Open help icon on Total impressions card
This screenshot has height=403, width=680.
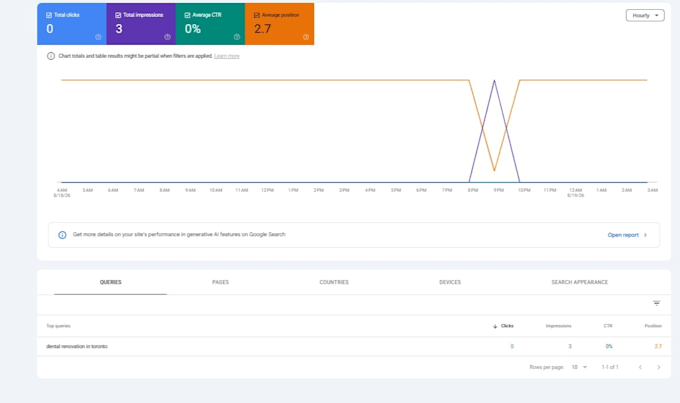[x=167, y=37]
